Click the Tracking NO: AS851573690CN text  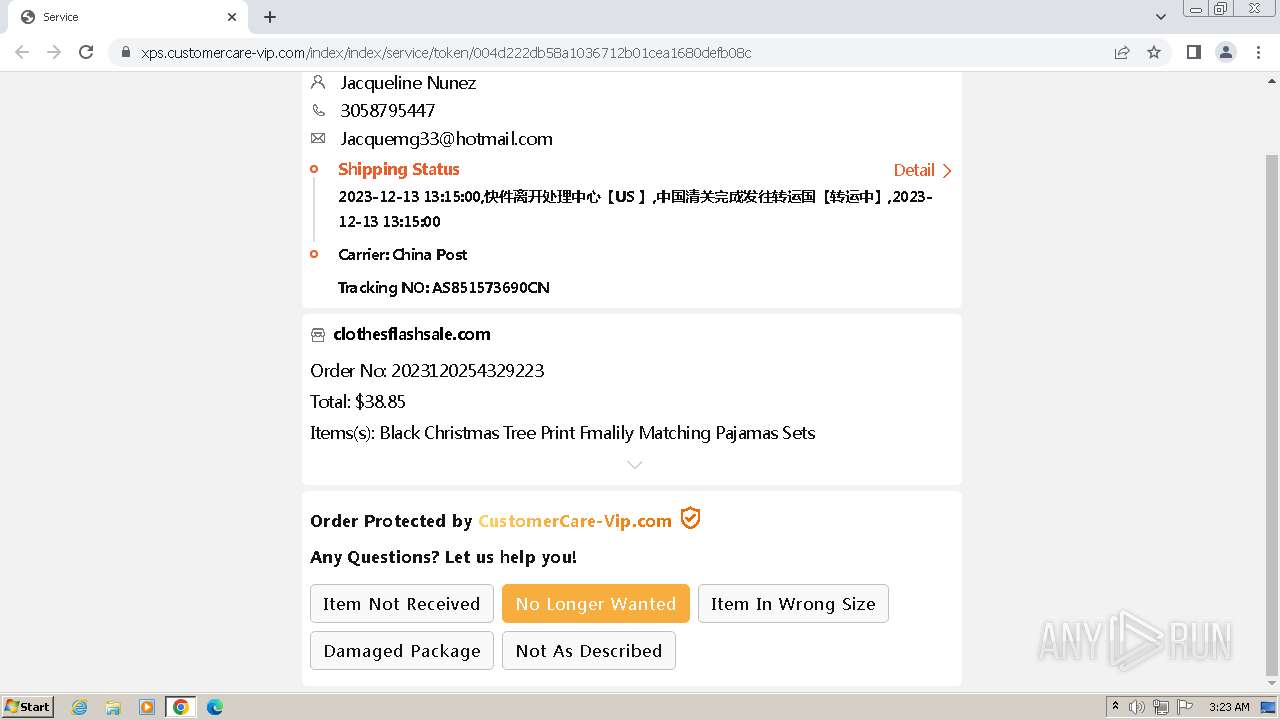444,288
